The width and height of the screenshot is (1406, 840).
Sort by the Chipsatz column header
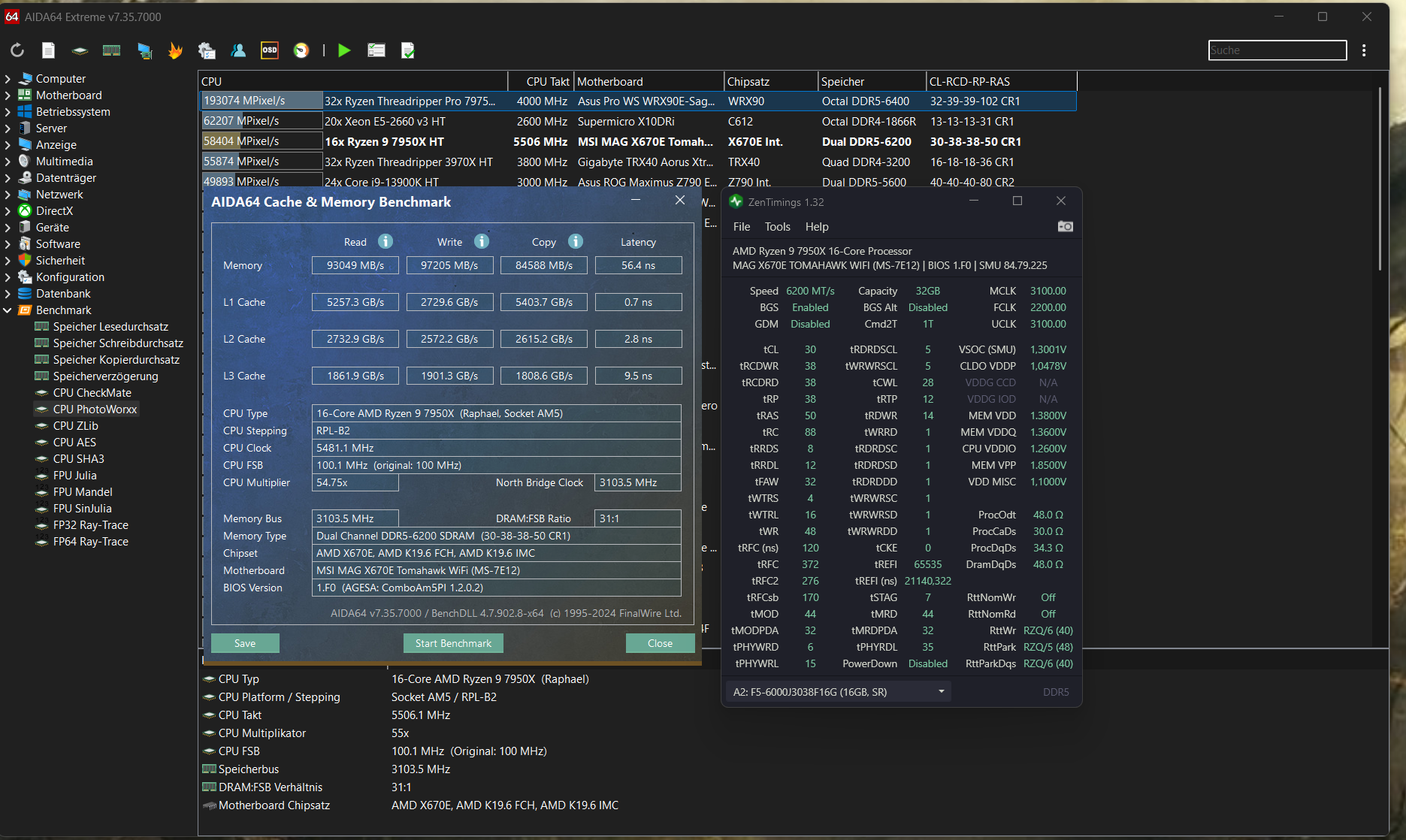point(771,81)
